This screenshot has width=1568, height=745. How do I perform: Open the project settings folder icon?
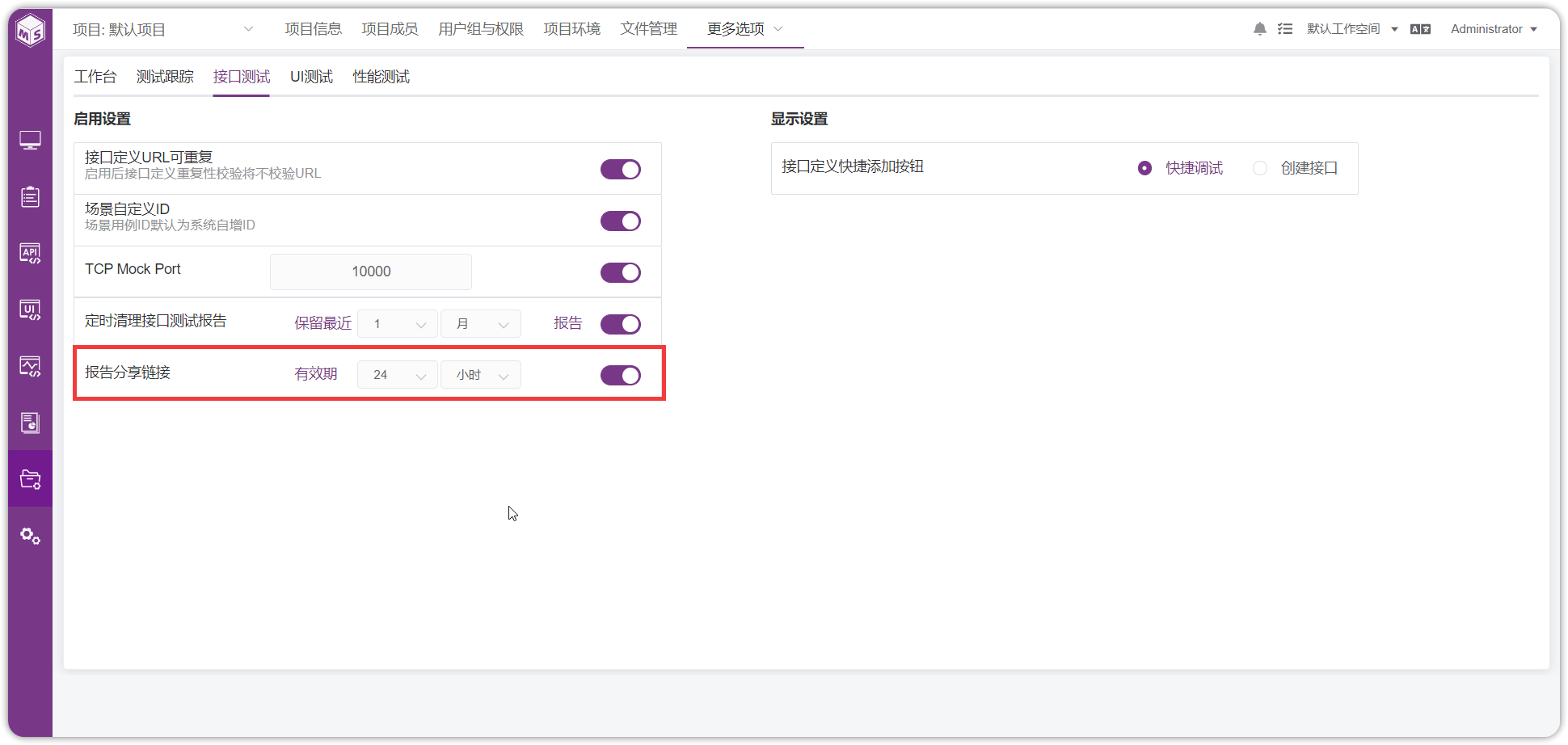[x=31, y=479]
